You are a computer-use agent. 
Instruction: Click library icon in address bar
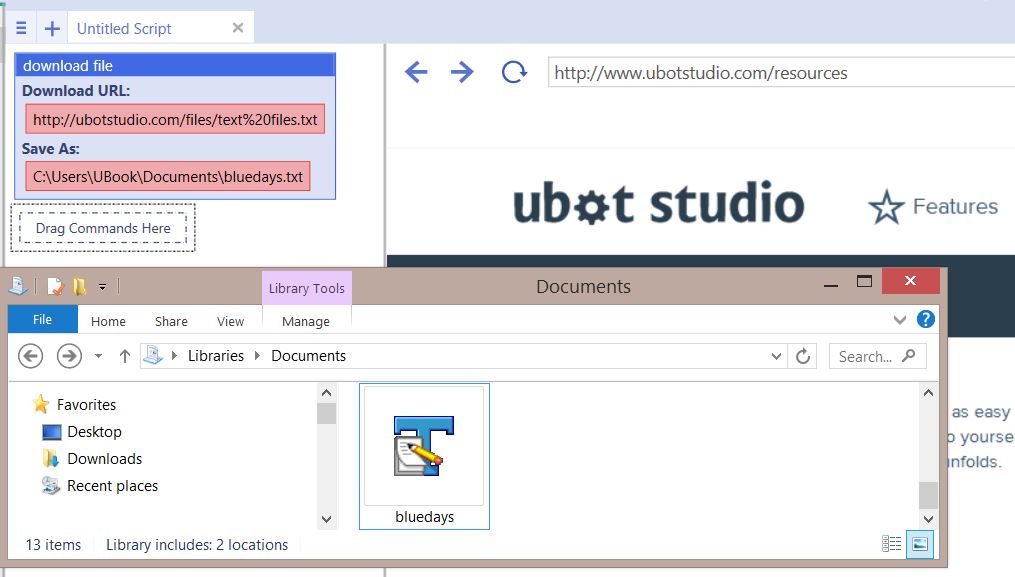(x=153, y=356)
